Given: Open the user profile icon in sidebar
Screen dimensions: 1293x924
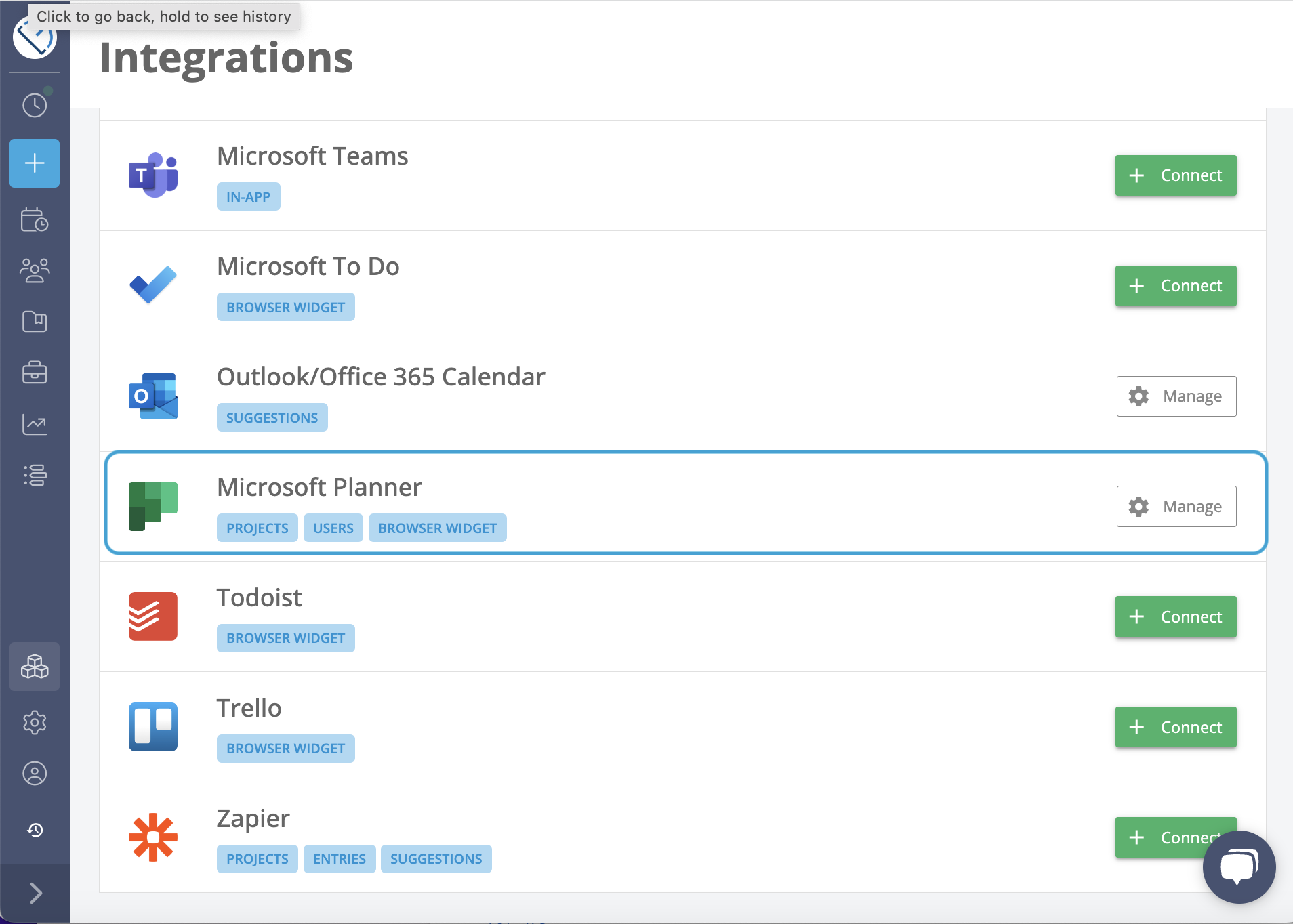Looking at the screenshot, I should coord(35,774).
